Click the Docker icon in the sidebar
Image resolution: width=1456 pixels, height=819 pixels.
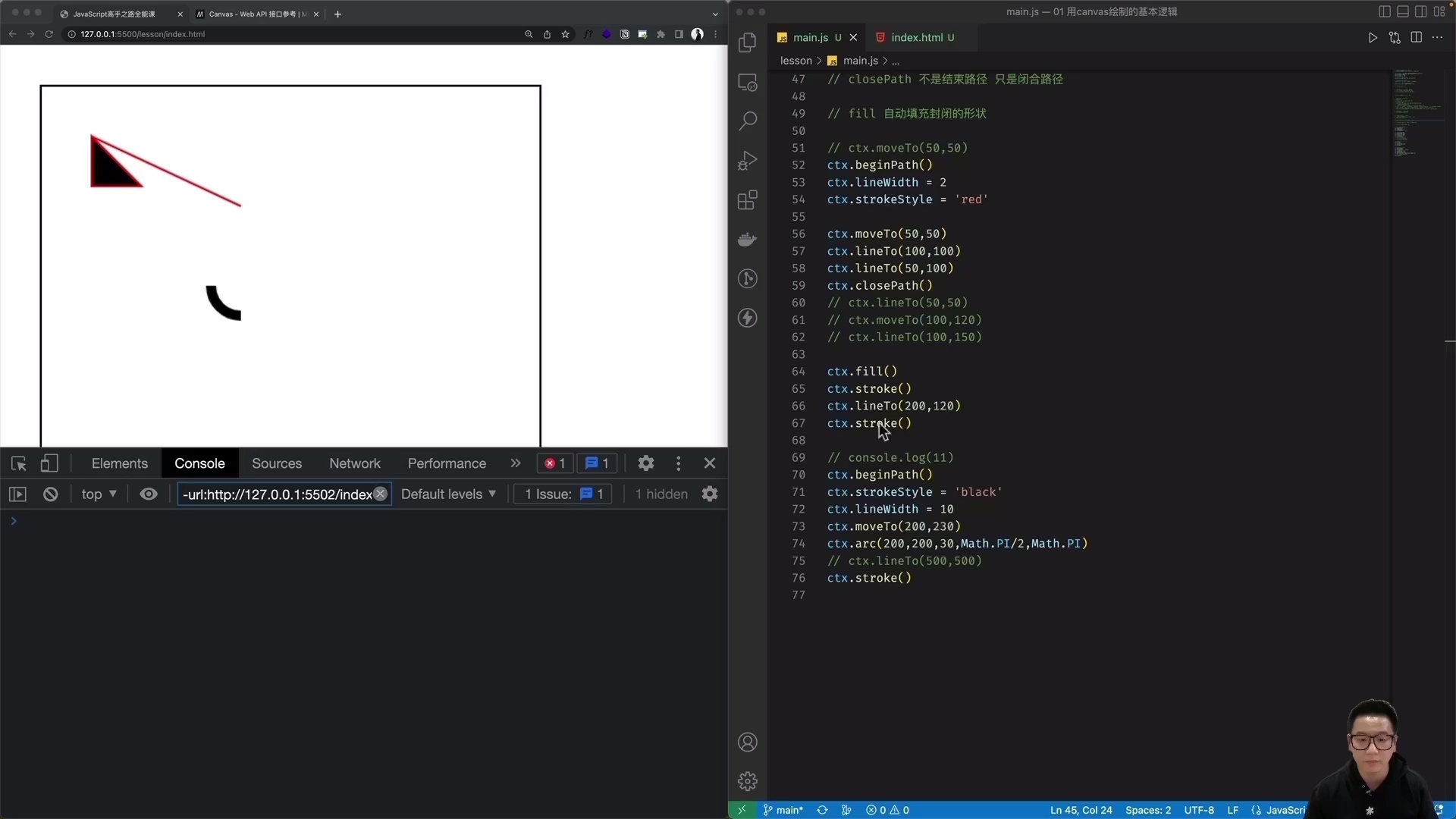coord(748,239)
